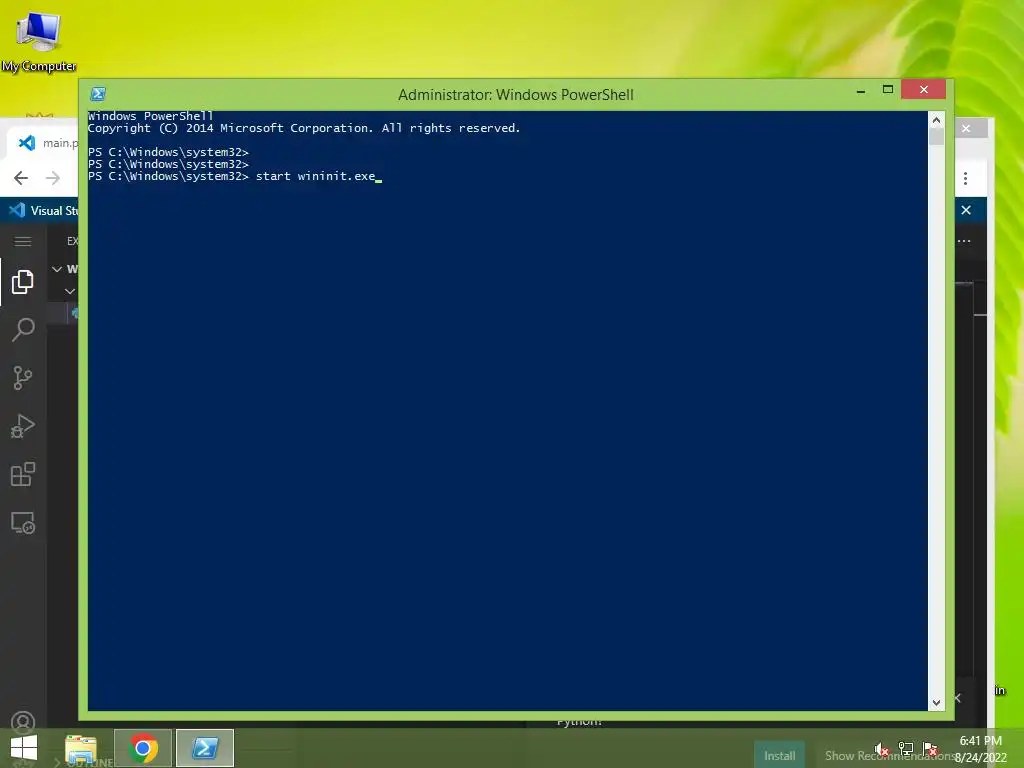Screen dimensions: 1024x768
Task: Click PowerShell scrollbar up arrow
Action: (x=936, y=120)
